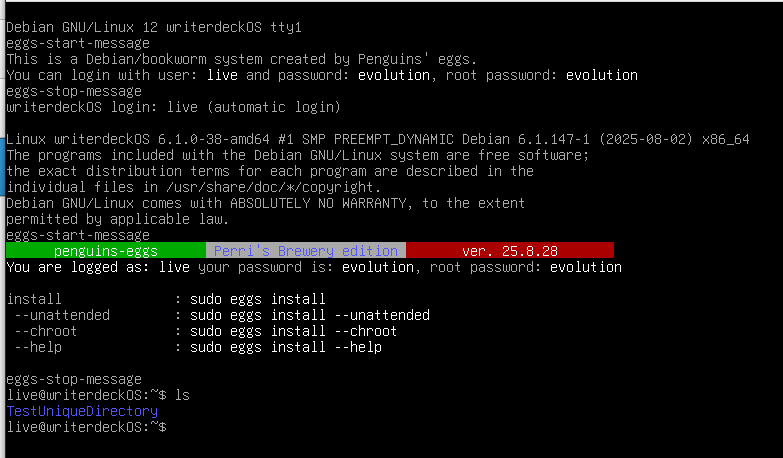Click the install label in the left column
The width and height of the screenshot is (783, 458).
pyautogui.click(x=34, y=299)
